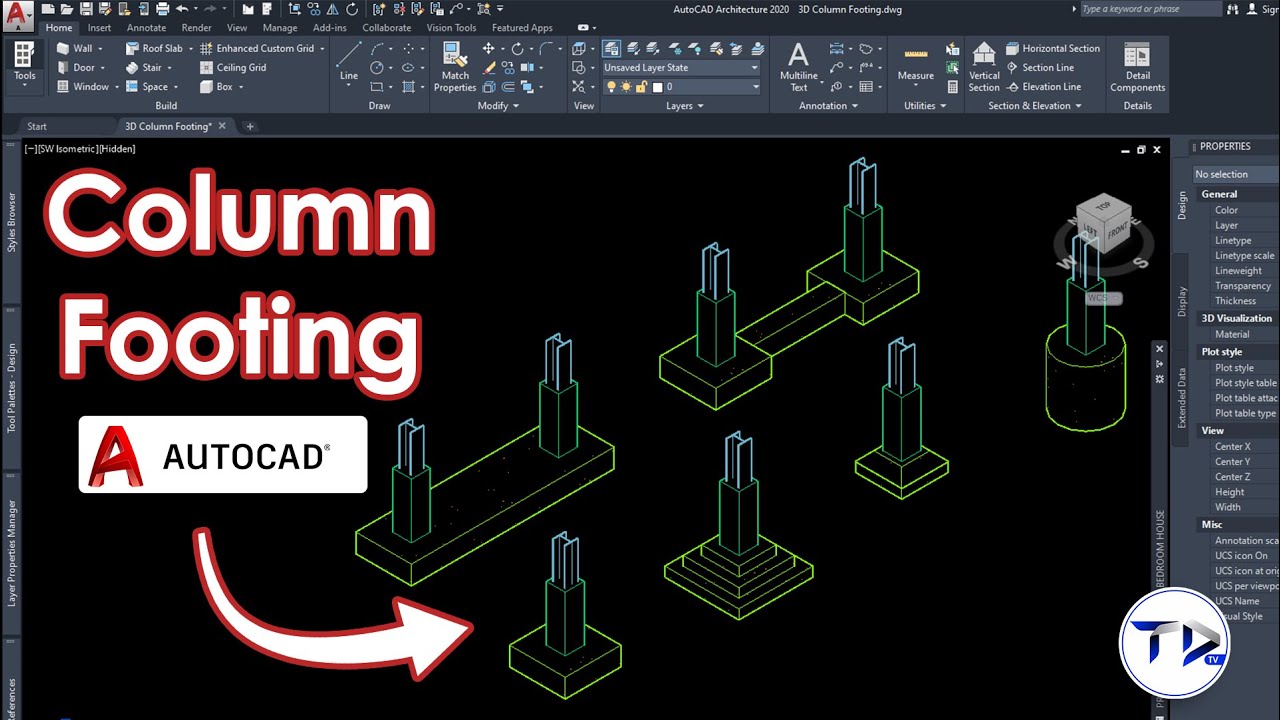Click the Hidden visual style viewport label
Screen dimensions: 1280x720
click(118, 149)
